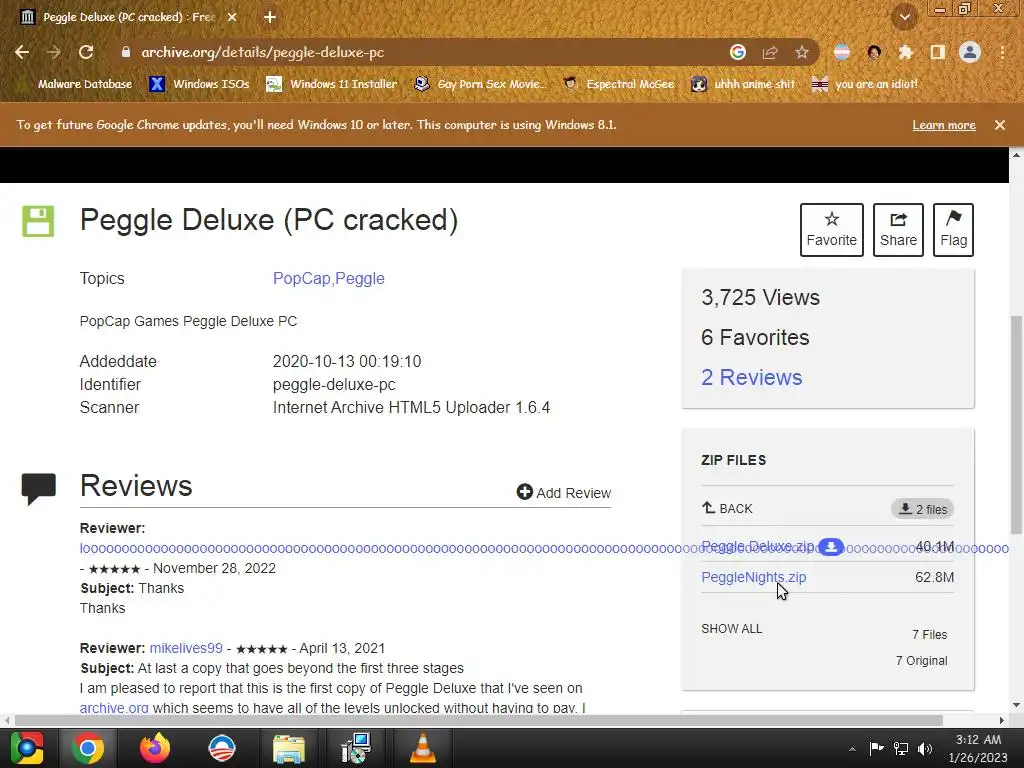
Task: Click the 2 Reviews link
Action: pyautogui.click(x=752, y=377)
